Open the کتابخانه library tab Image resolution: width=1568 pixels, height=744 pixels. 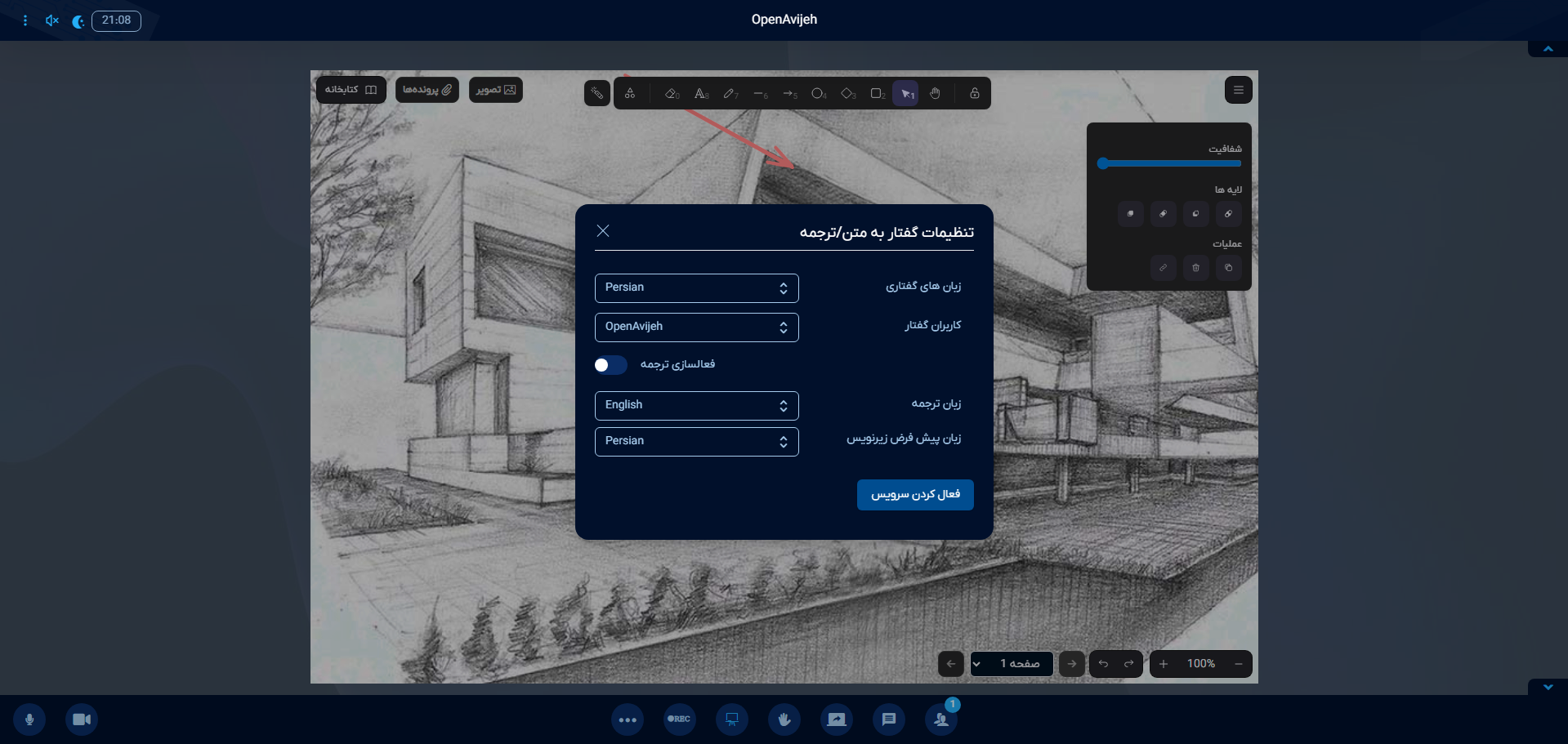click(x=351, y=90)
